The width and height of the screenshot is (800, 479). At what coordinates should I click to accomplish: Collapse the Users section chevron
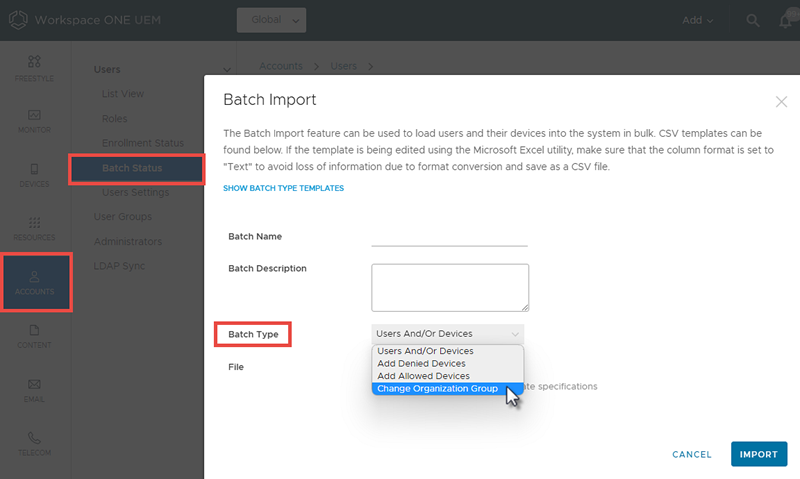tap(227, 69)
